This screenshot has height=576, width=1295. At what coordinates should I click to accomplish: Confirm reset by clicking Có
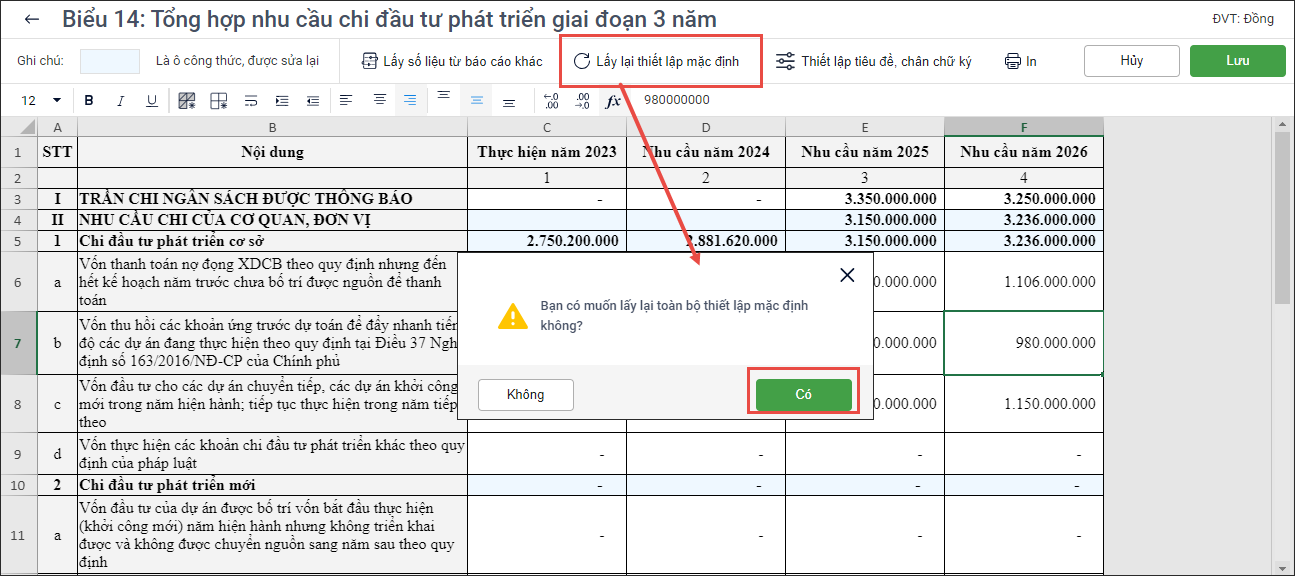(x=803, y=395)
